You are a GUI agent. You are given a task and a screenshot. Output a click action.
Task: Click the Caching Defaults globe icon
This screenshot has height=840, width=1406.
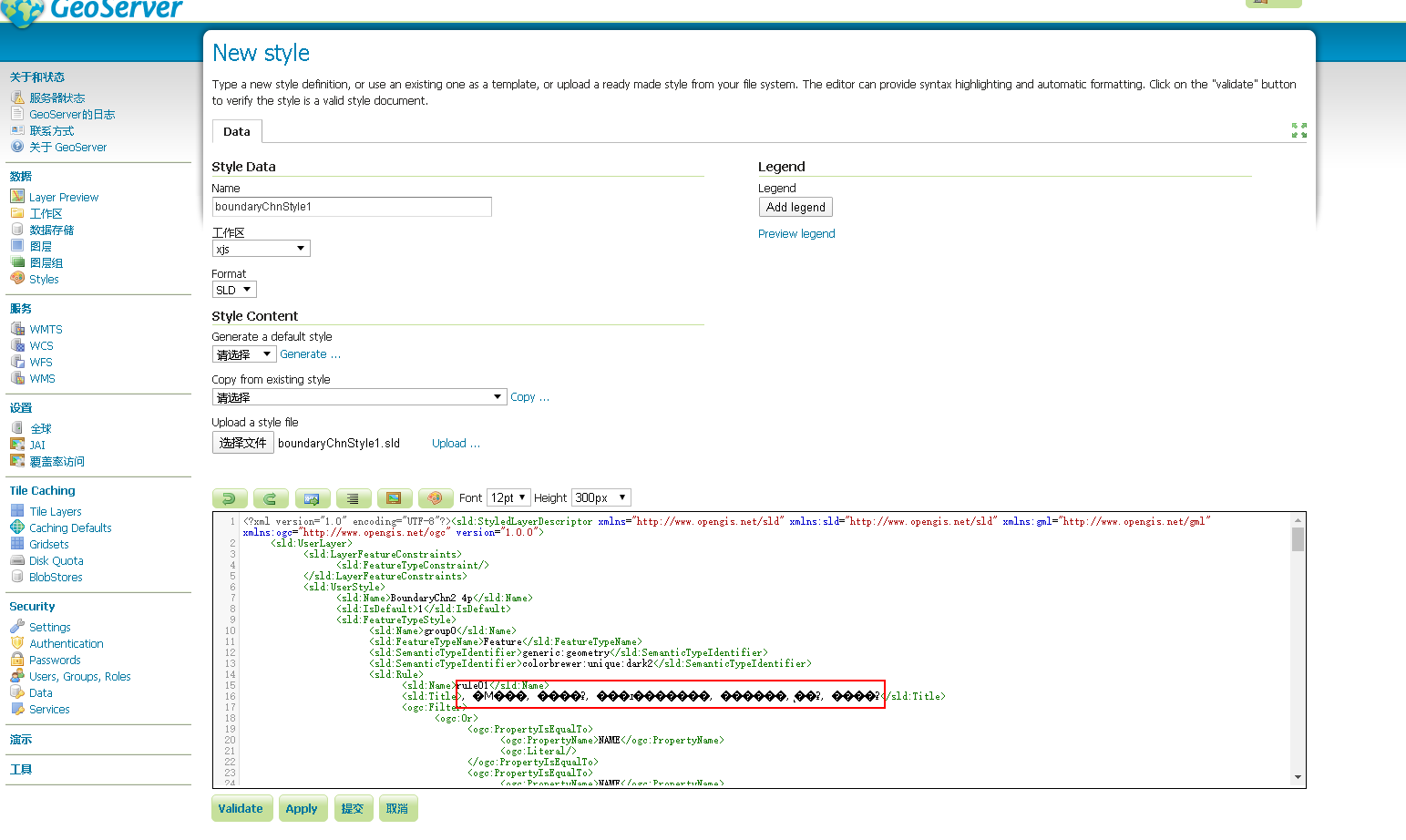17,528
